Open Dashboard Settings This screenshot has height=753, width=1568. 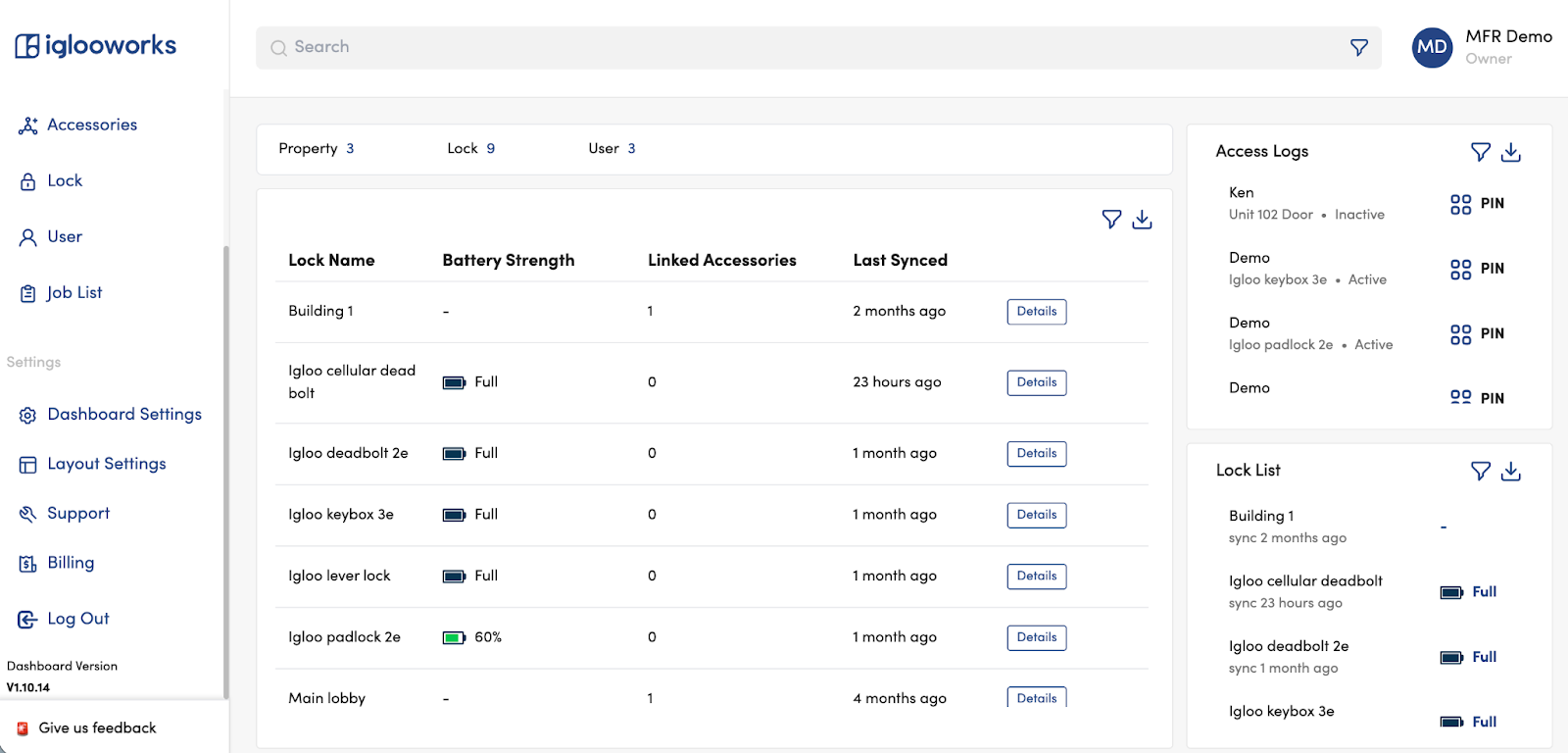[123, 415]
